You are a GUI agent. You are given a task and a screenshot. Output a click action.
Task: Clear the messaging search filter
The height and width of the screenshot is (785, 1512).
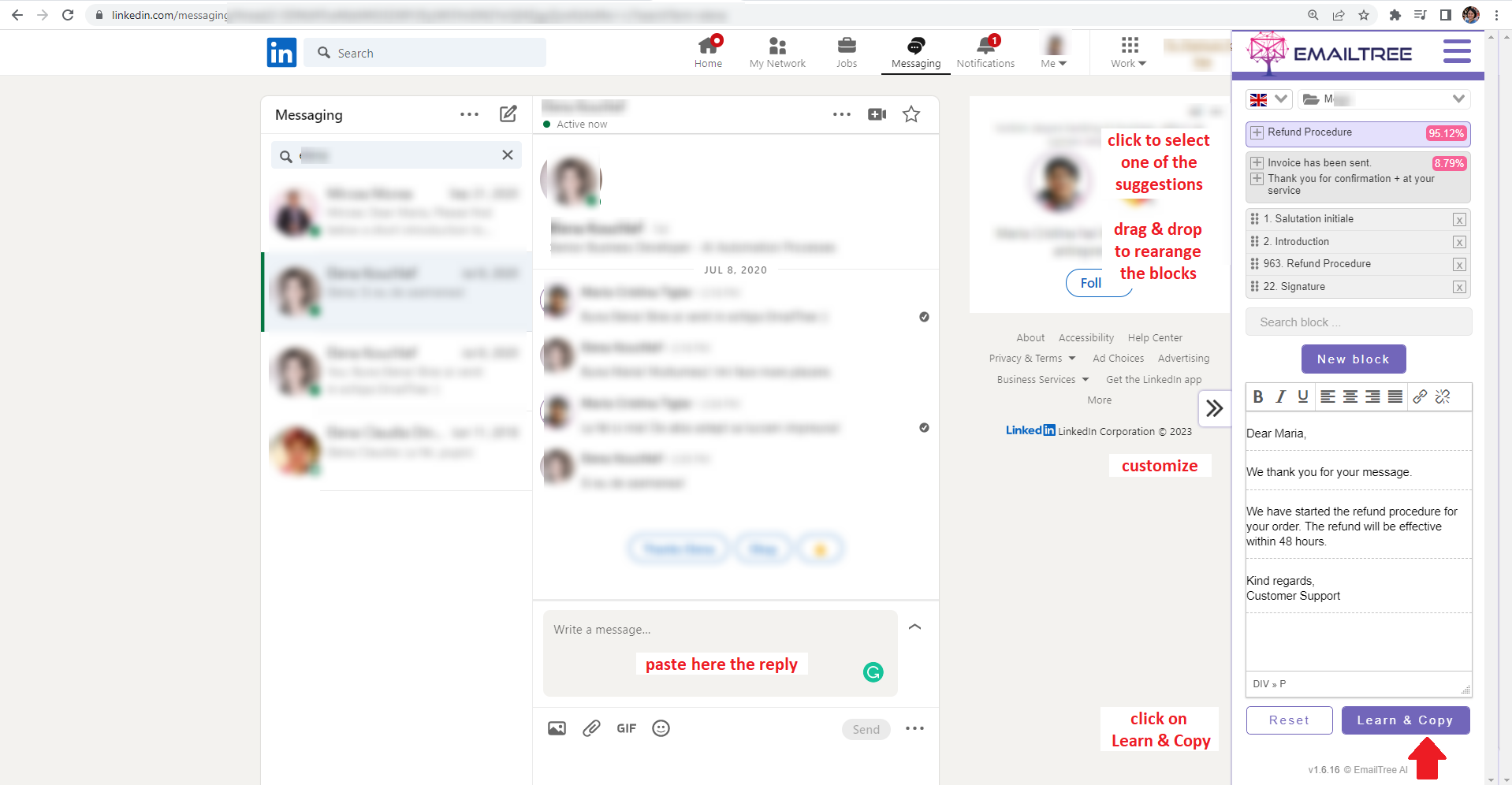pos(508,155)
